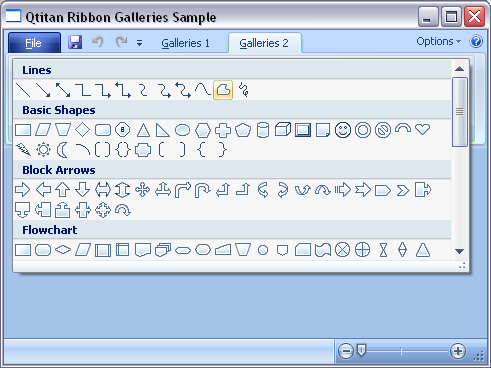Select the right arrow in Block Arrows
Screen dimensions: 491x368
pos(23,190)
